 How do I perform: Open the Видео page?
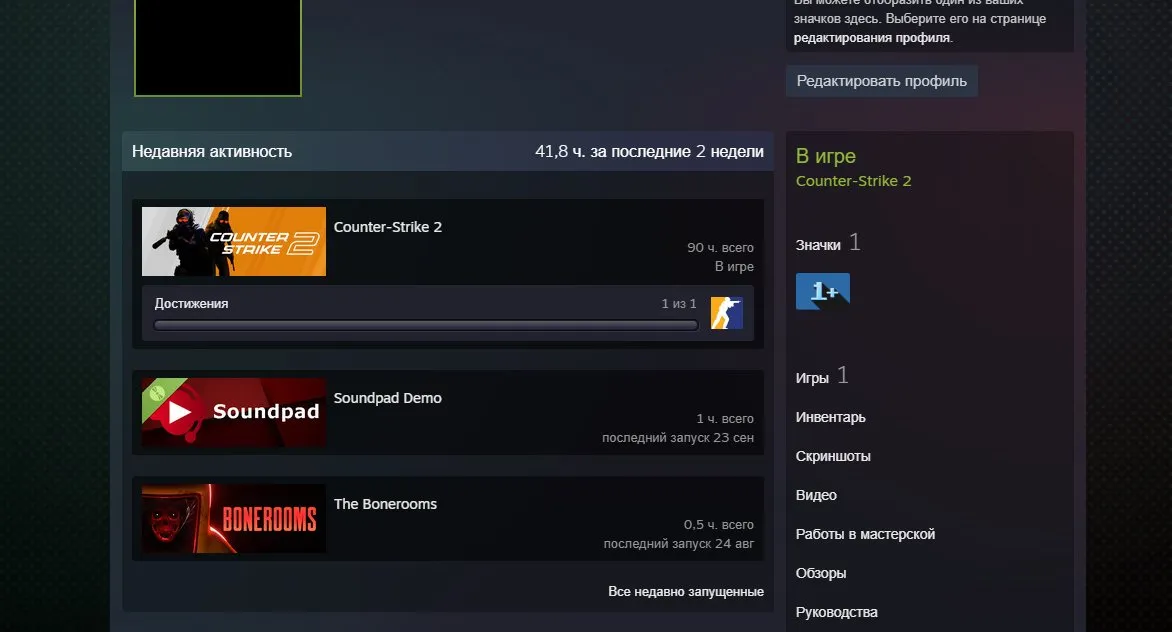(816, 495)
